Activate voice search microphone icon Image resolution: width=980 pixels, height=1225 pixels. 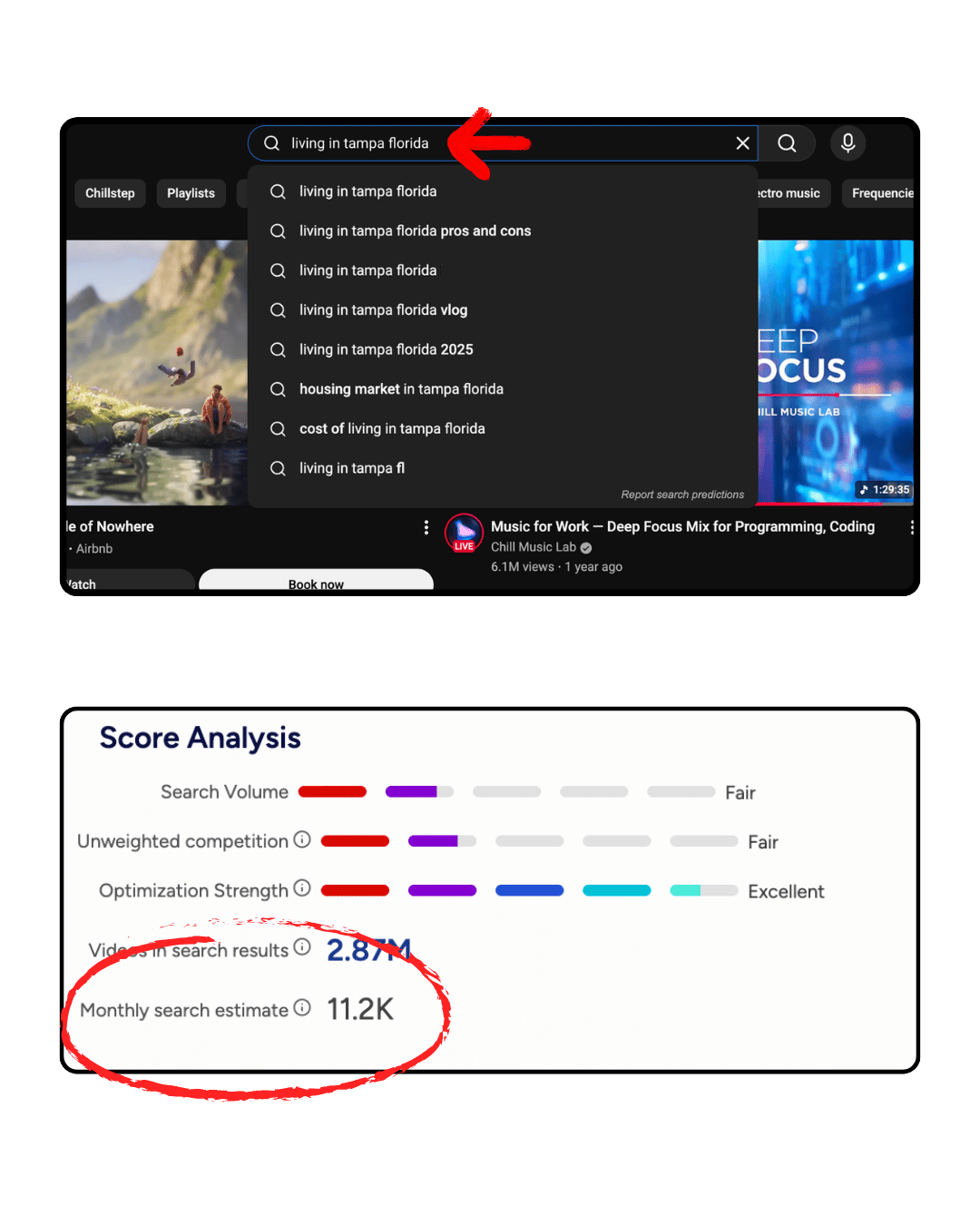(848, 143)
